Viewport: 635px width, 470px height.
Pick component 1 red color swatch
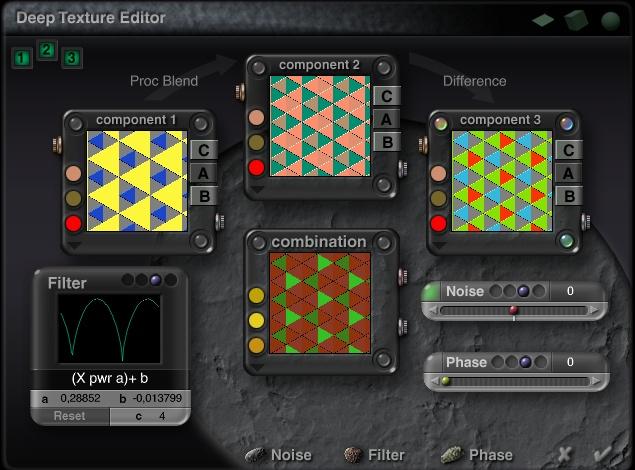coord(74,223)
